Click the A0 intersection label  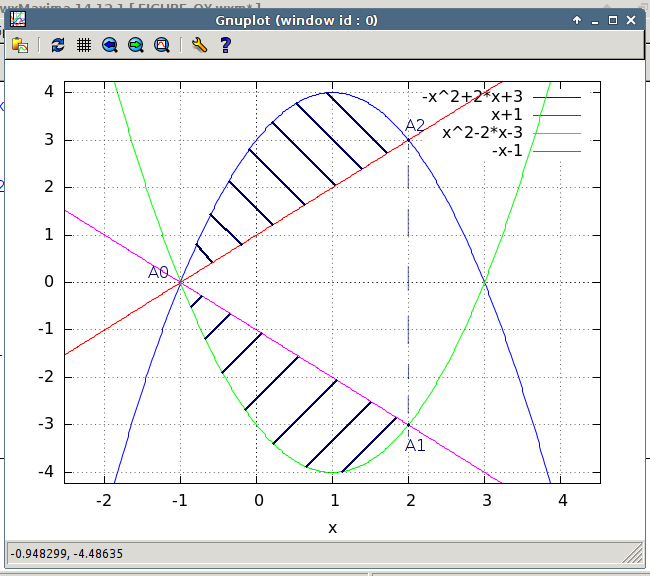pos(158,272)
